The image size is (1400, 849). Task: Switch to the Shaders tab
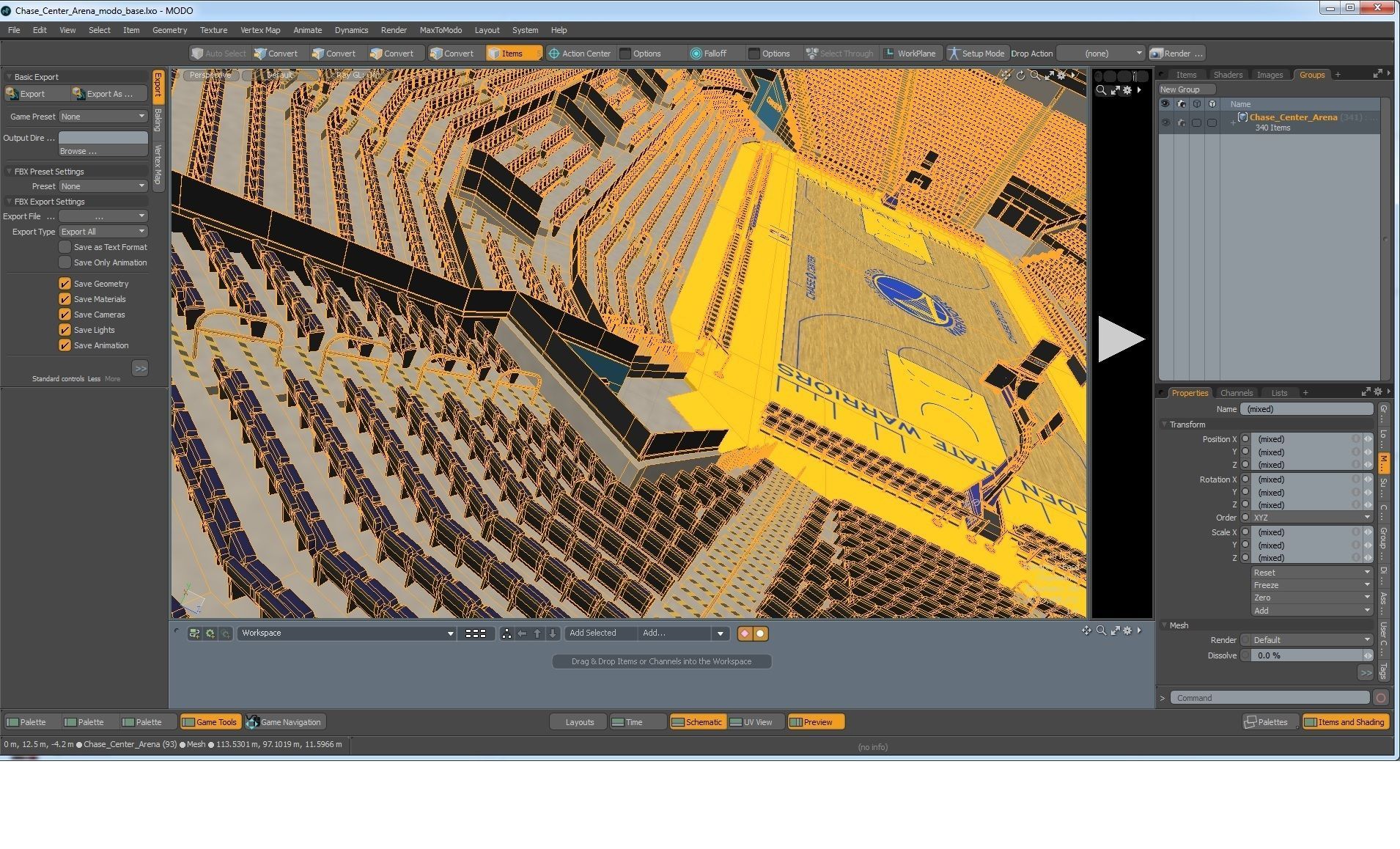pyautogui.click(x=1228, y=75)
